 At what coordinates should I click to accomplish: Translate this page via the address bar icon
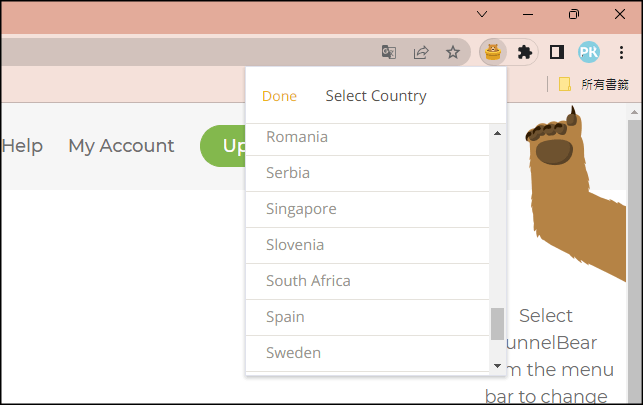[x=389, y=52]
